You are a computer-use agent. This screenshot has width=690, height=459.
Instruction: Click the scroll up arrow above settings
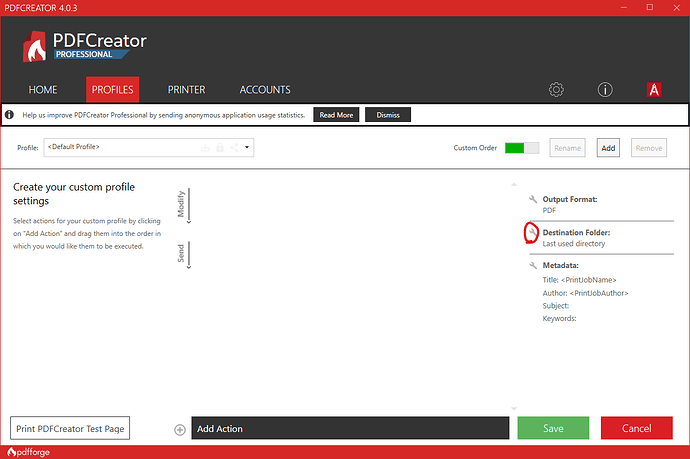(x=514, y=184)
